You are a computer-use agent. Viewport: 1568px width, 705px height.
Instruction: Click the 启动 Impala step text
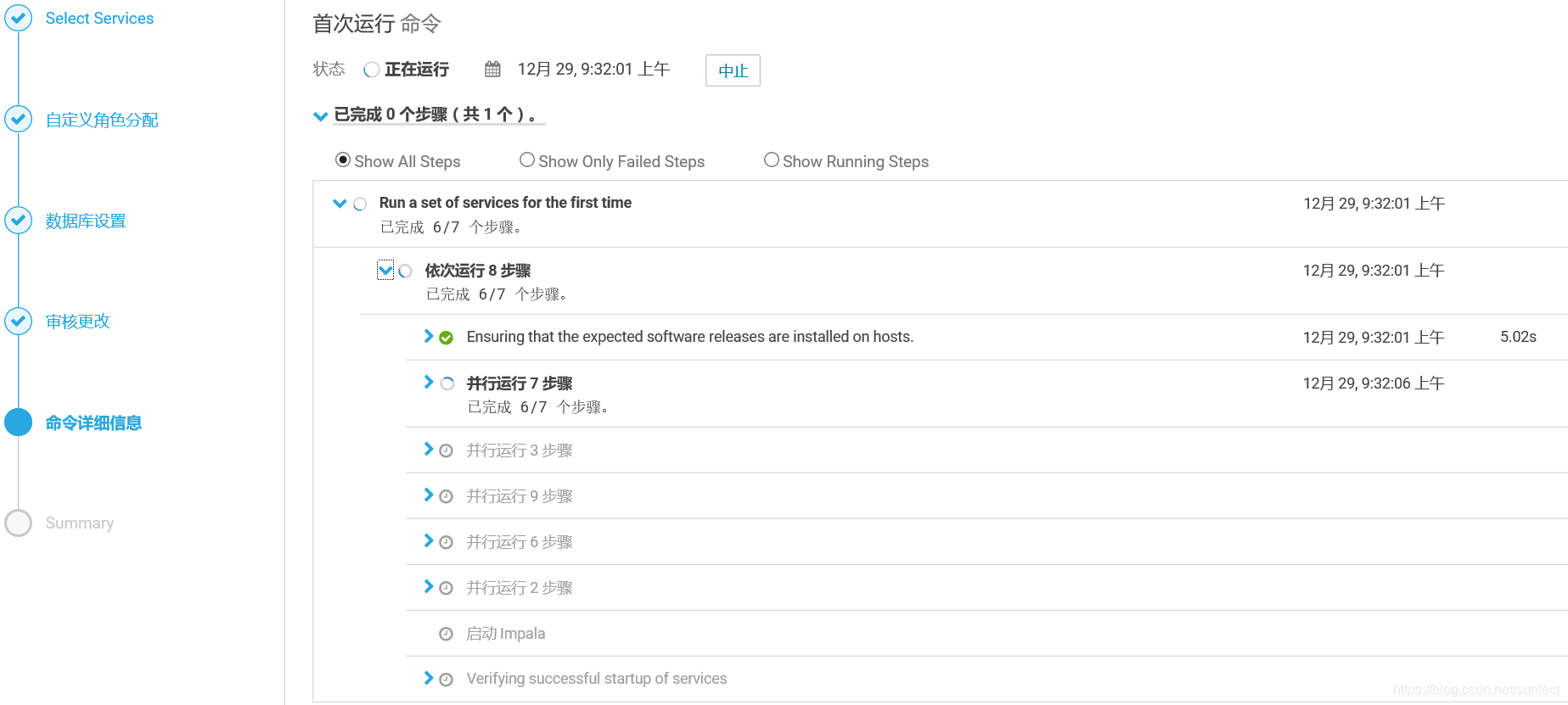coord(506,634)
